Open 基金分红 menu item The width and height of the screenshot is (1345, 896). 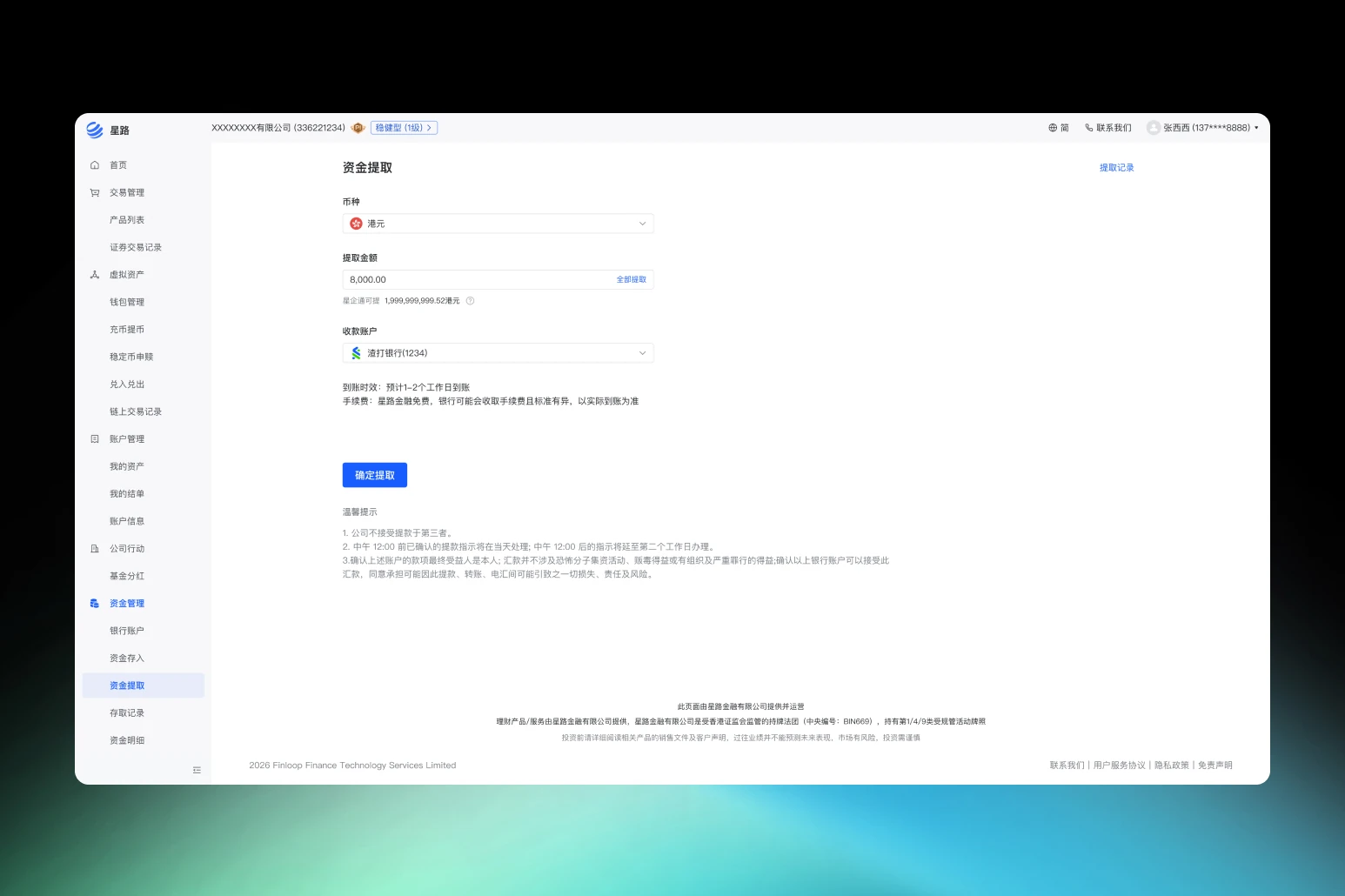pos(127,577)
